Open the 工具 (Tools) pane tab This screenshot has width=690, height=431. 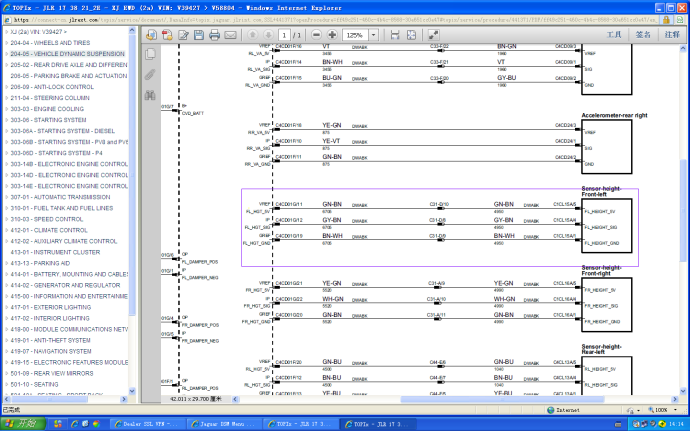point(615,35)
